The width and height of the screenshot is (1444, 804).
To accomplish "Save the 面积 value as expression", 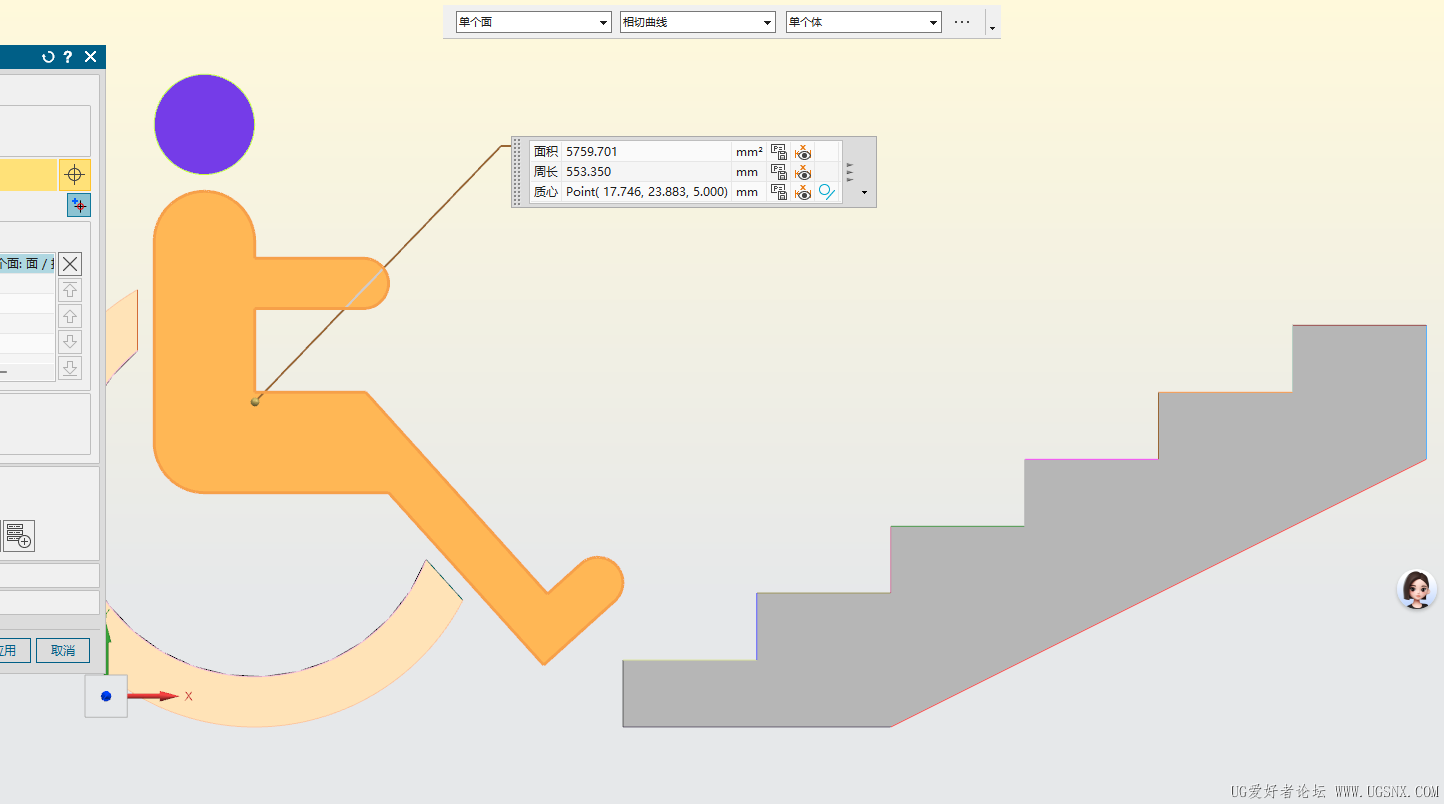I will tap(778, 152).
